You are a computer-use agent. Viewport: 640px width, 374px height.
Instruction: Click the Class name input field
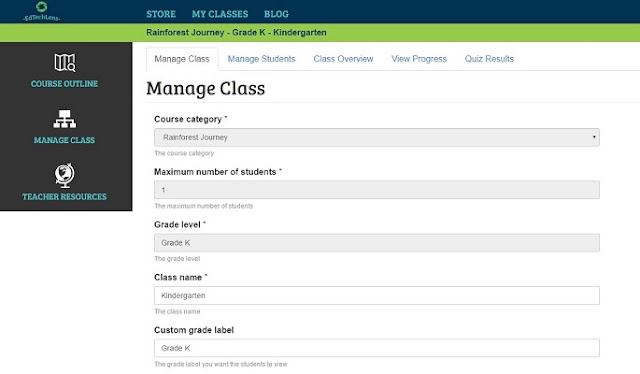[377, 295]
